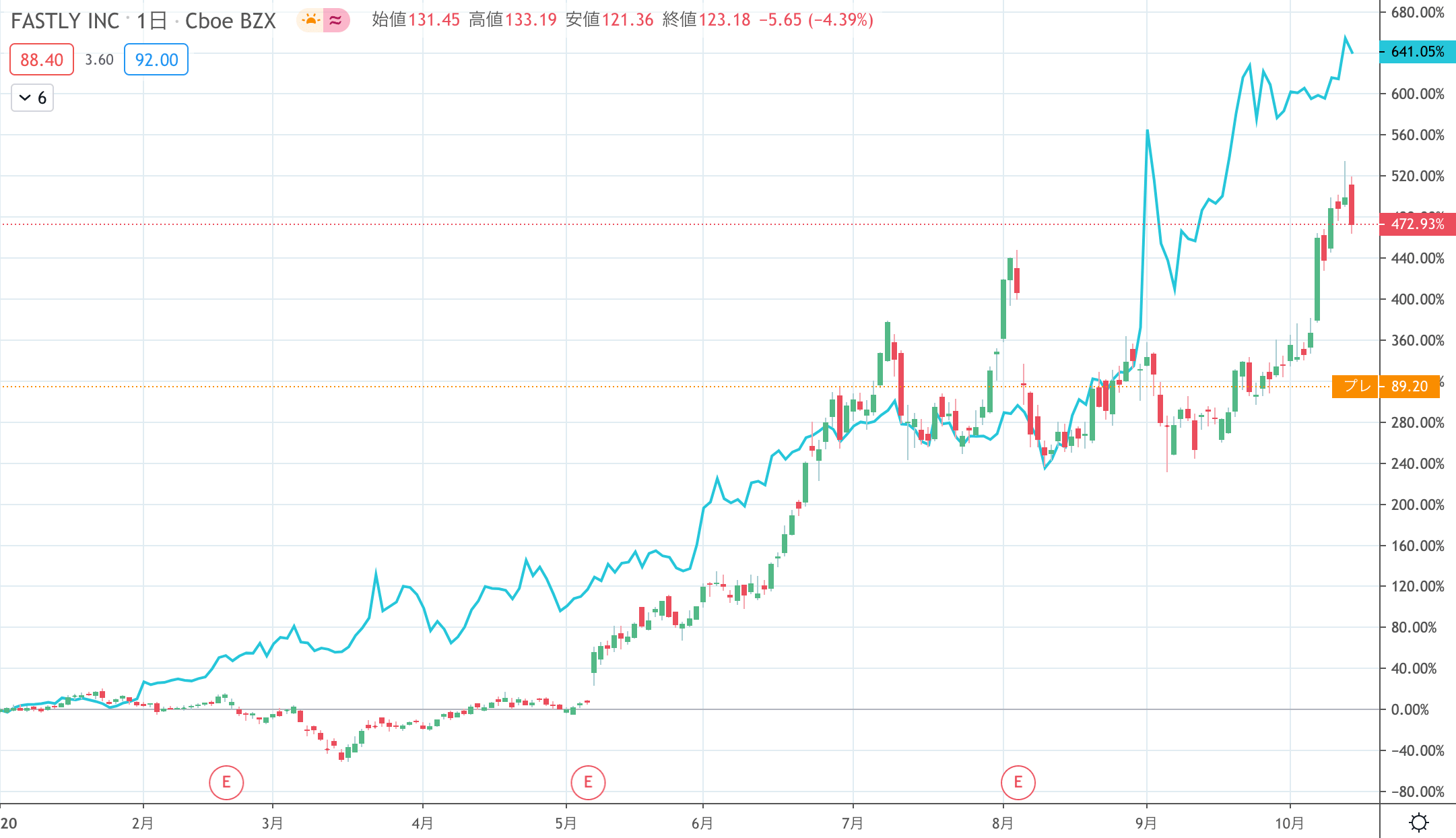Click the 680.00% label on price scale
Image resolution: width=1456 pixels, height=838 pixels.
1418,12
